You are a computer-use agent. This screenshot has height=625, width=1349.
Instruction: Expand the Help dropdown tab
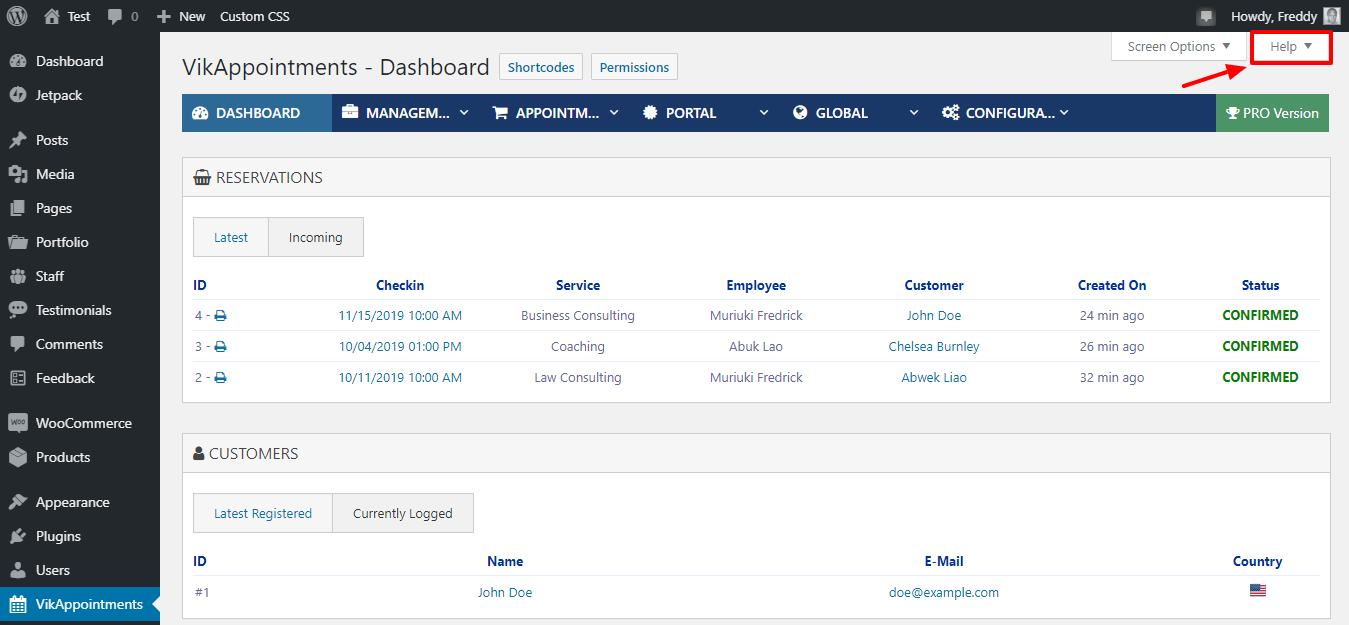(x=1291, y=47)
